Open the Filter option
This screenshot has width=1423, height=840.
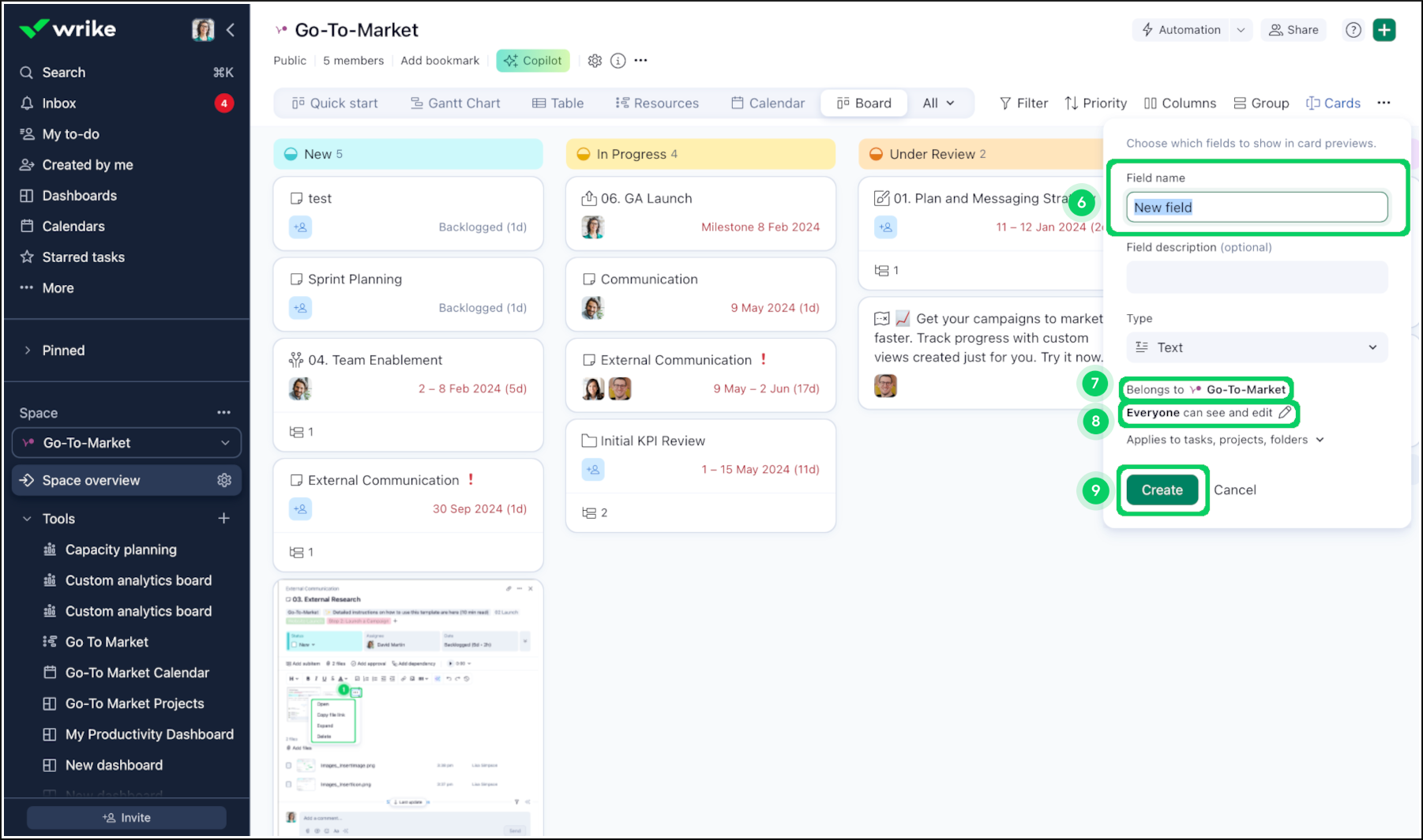[x=1023, y=103]
